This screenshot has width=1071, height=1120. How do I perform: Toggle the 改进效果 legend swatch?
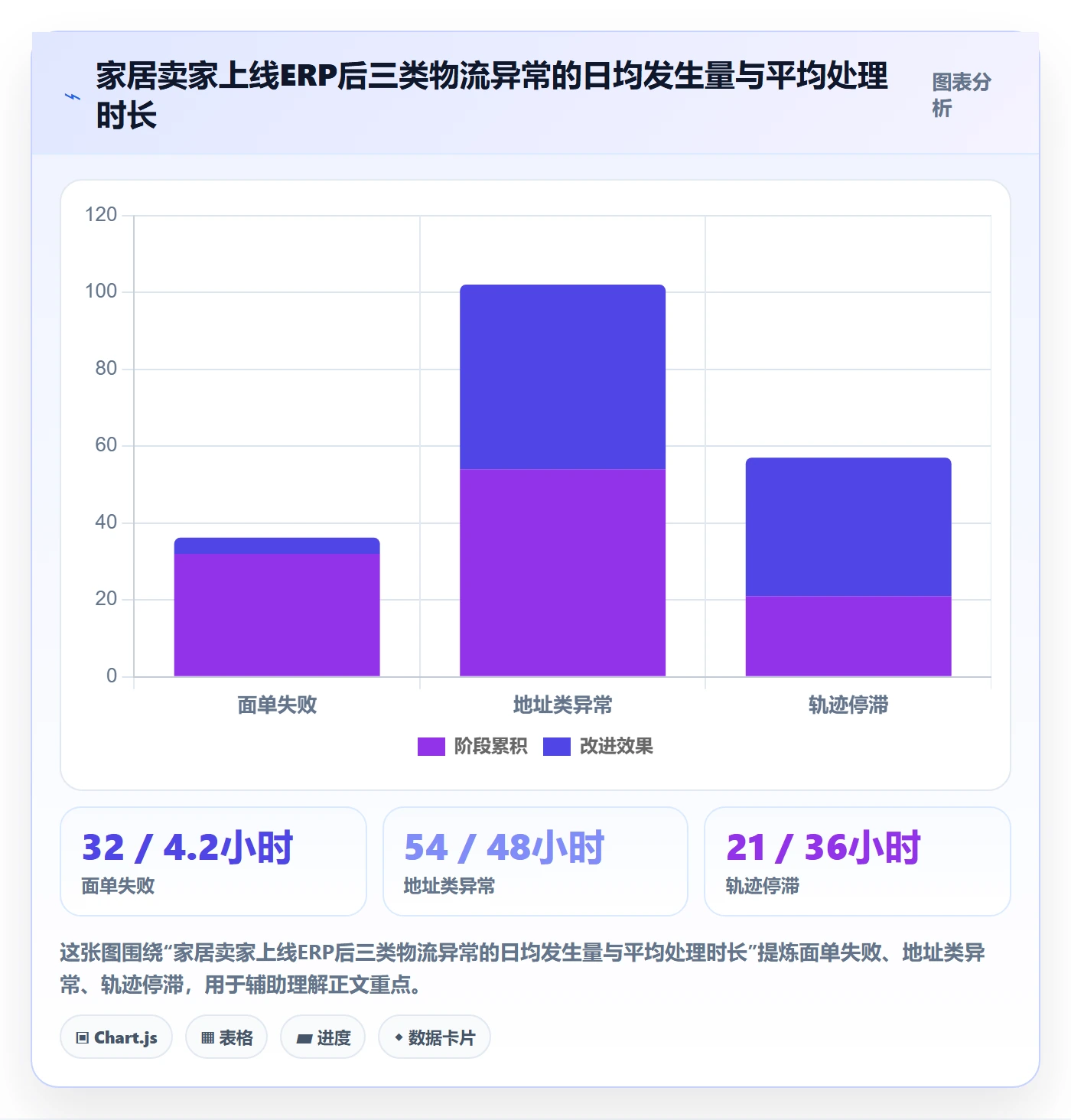click(556, 746)
